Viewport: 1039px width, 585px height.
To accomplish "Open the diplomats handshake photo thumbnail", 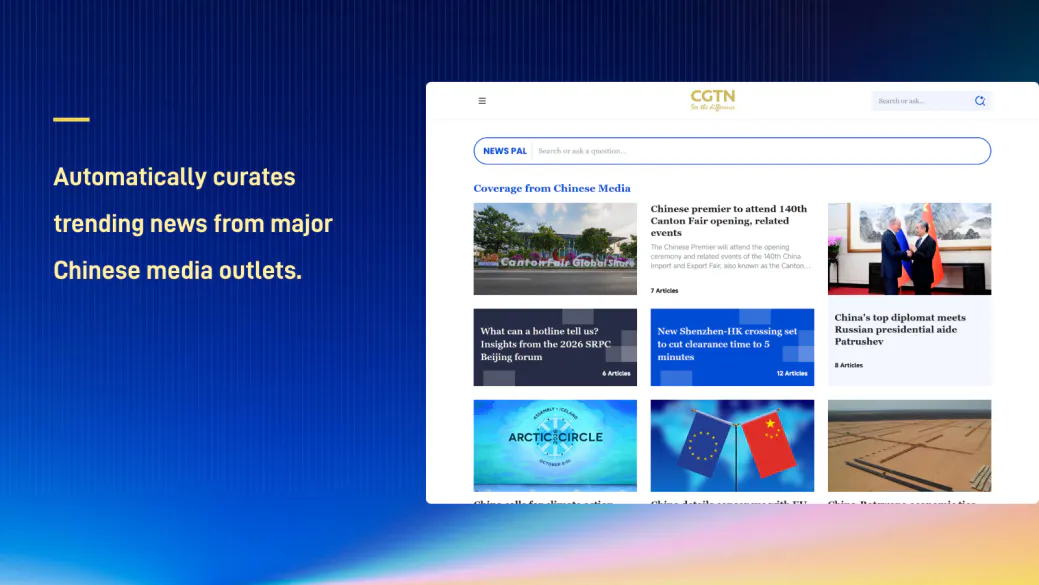I will 909,248.
